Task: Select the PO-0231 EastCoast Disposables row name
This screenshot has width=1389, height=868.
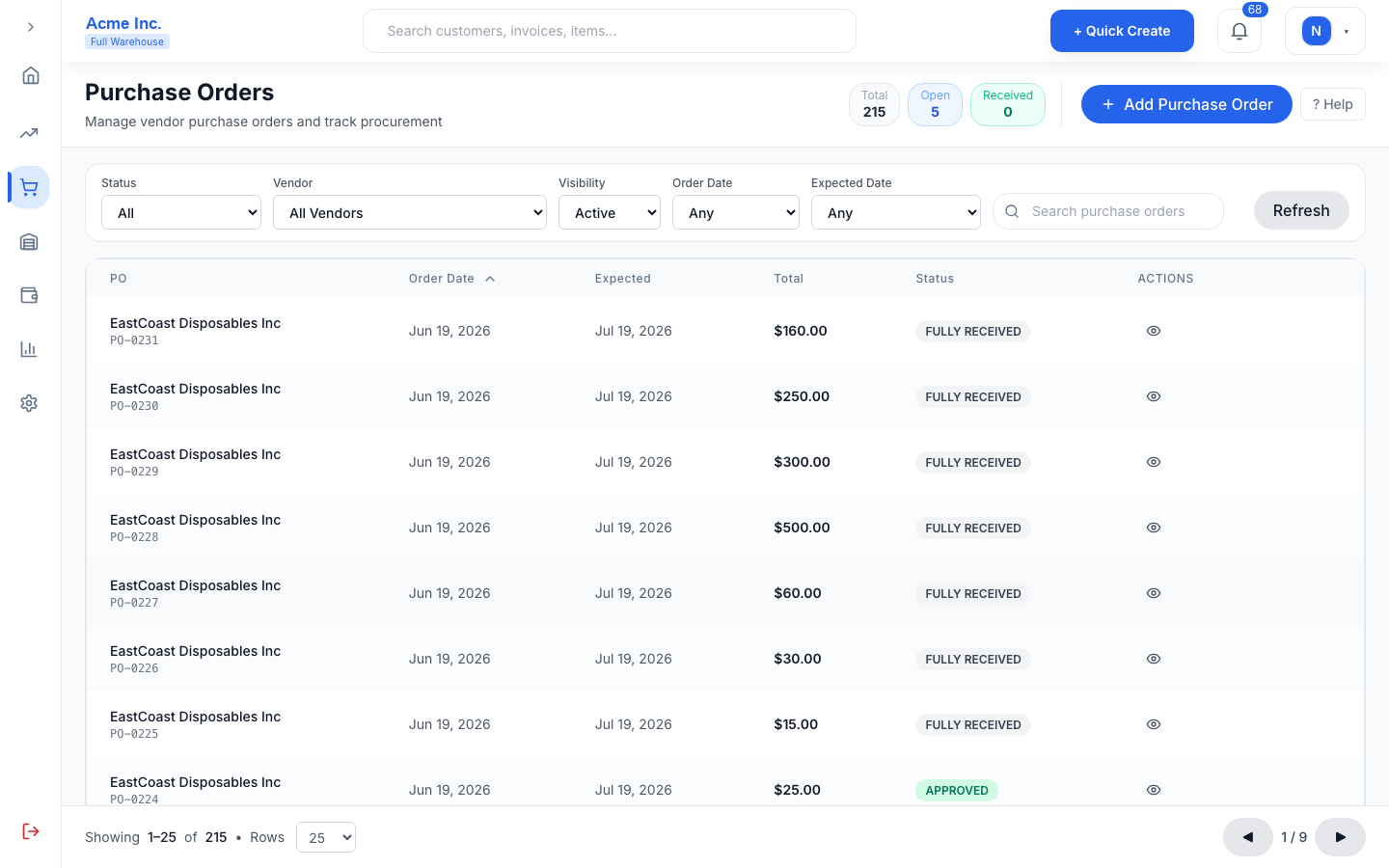Action: (195, 323)
